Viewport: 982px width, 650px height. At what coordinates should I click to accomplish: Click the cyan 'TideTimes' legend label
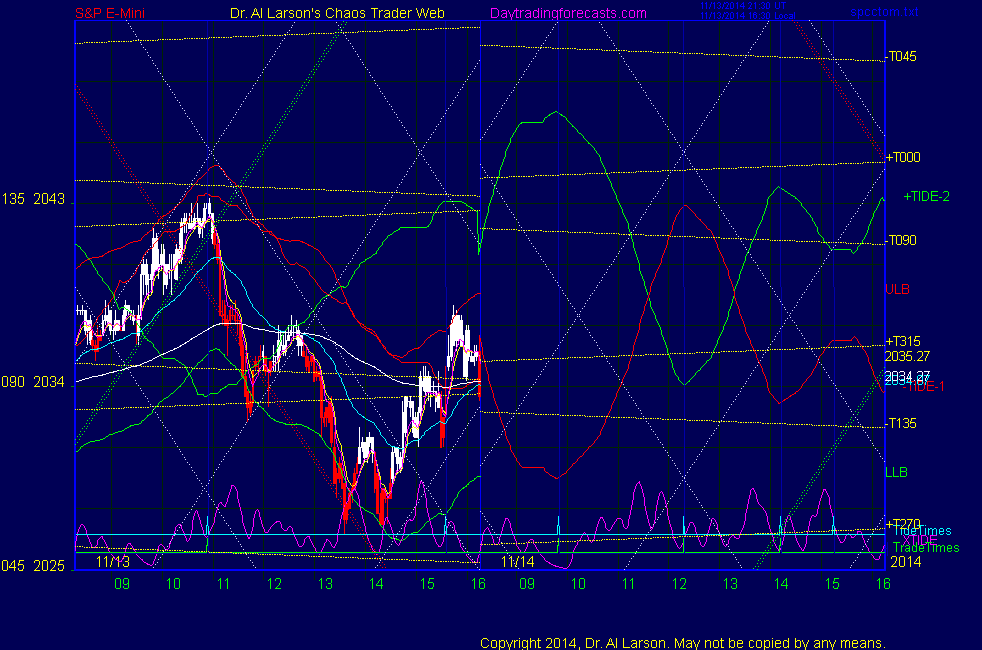[922, 531]
